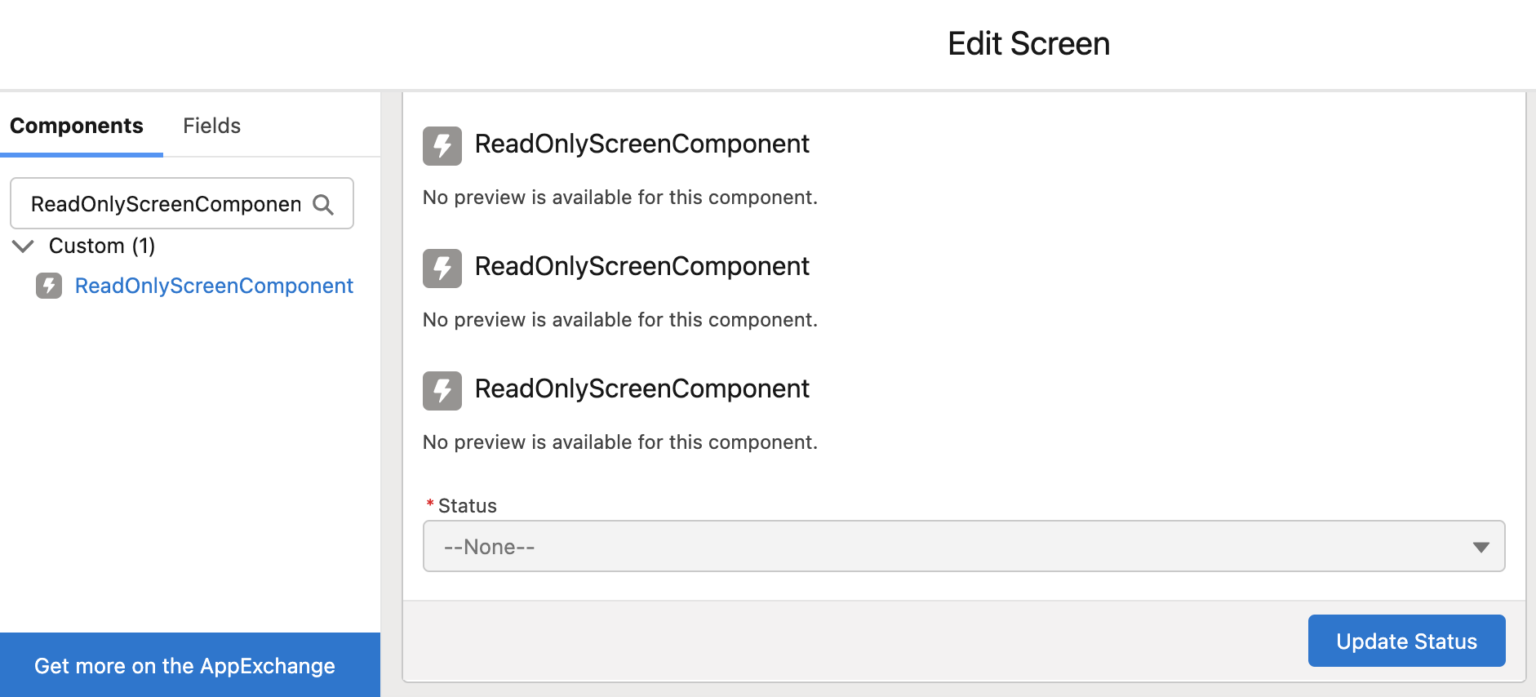Click the magnifying glass in the component search

[x=323, y=203]
